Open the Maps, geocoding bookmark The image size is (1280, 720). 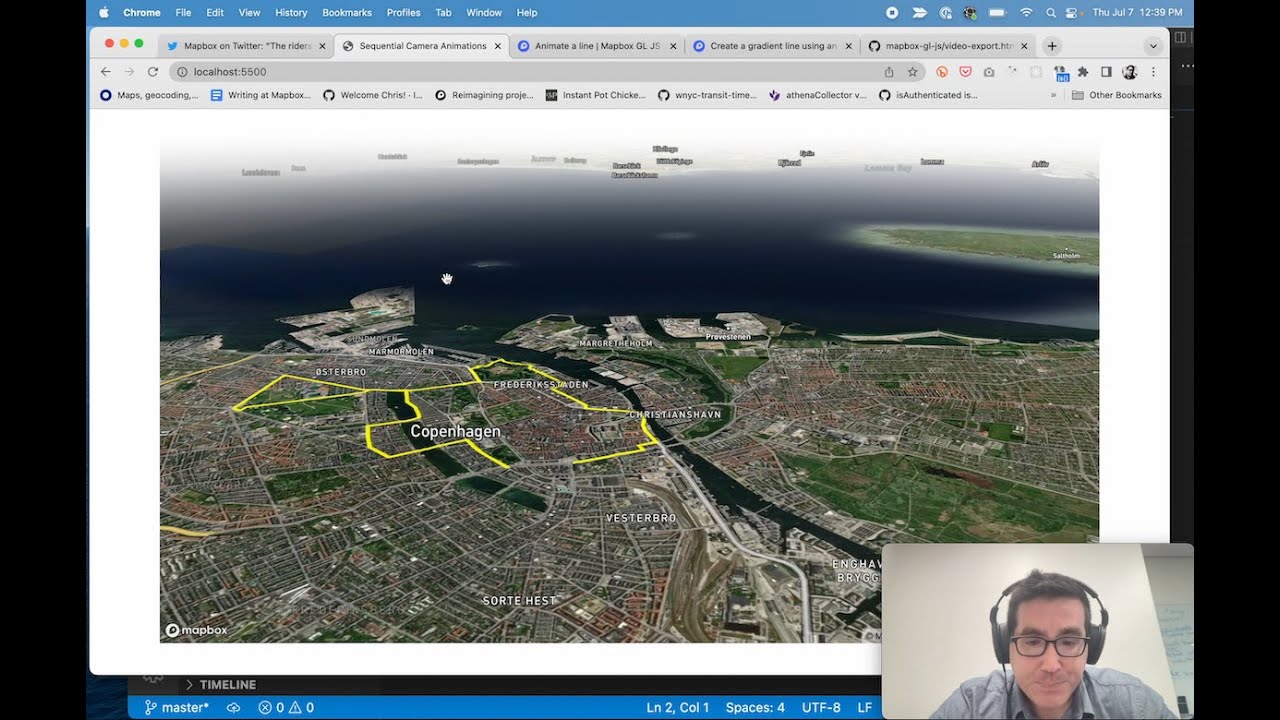point(149,95)
